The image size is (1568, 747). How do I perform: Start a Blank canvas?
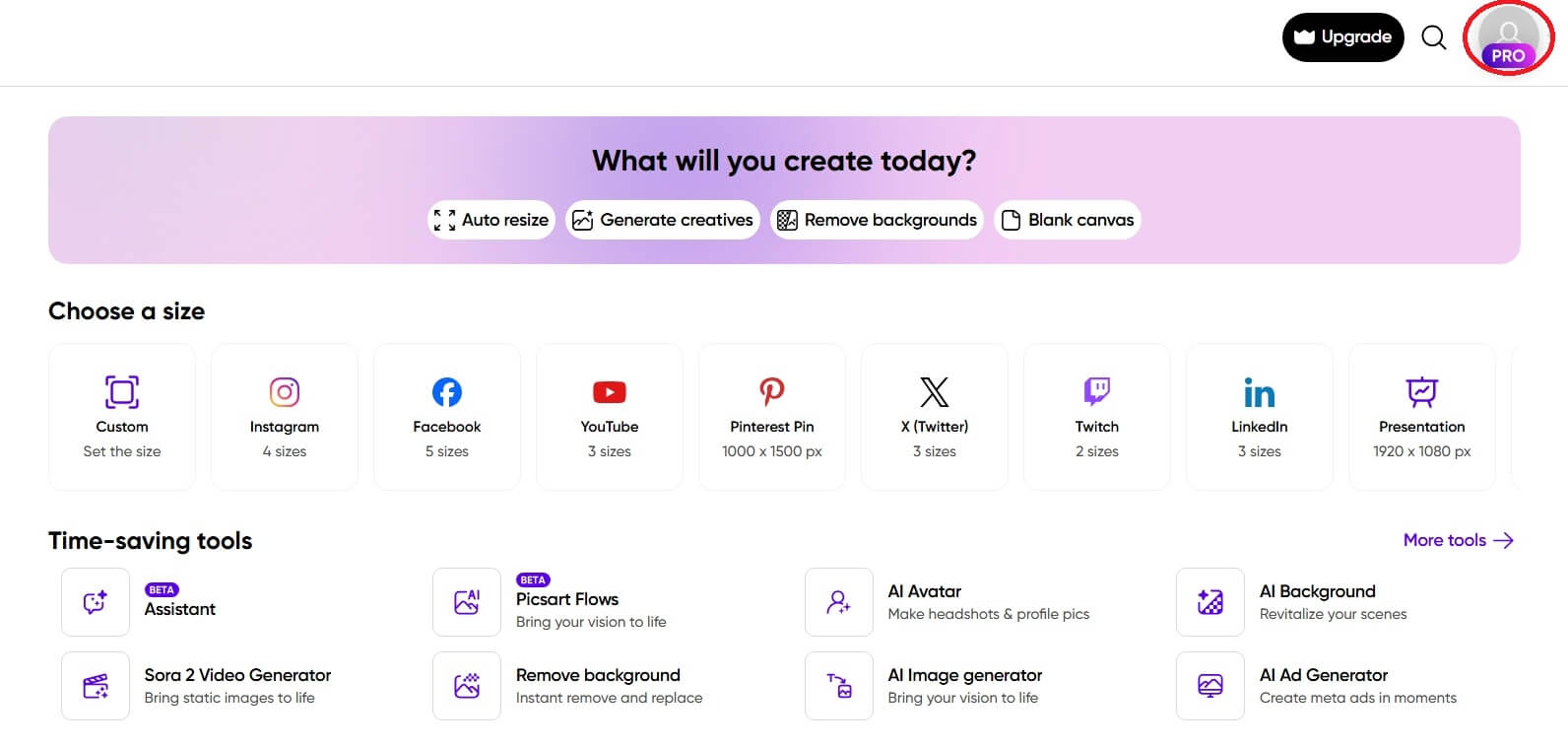click(x=1068, y=220)
